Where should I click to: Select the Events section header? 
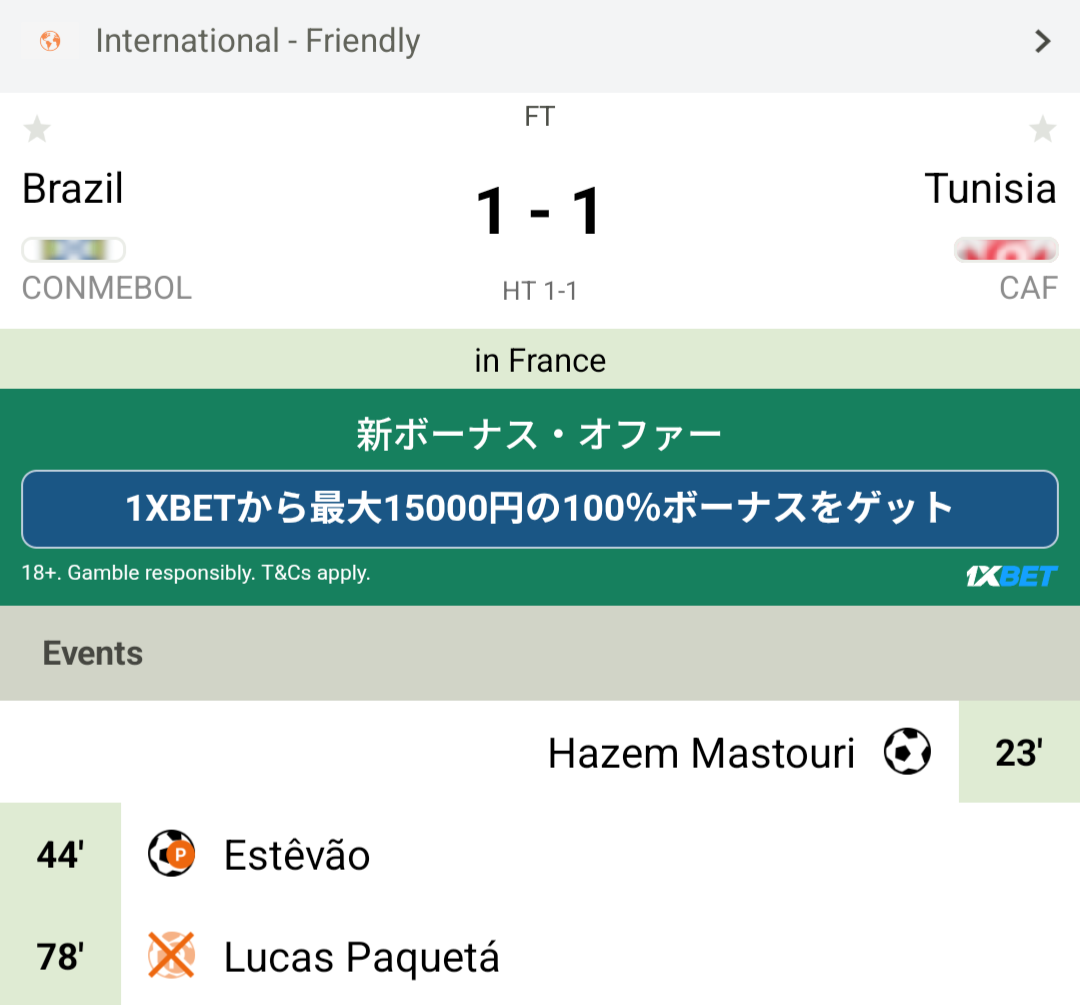coord(93,654)
